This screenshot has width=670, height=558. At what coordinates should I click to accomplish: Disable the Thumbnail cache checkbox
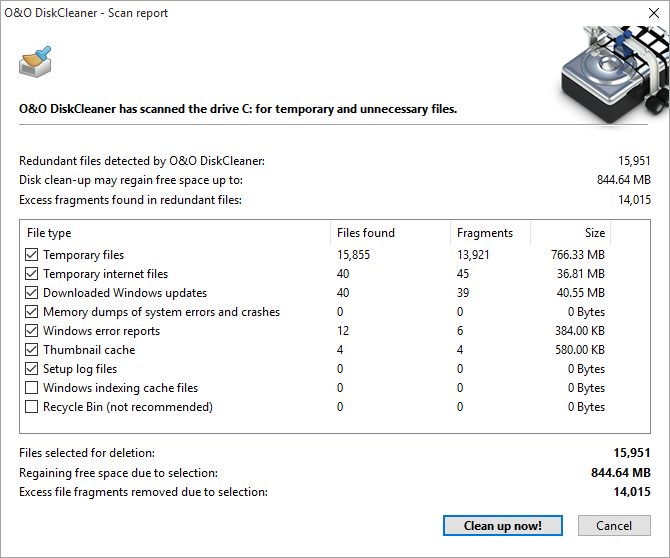click(31, 349)
